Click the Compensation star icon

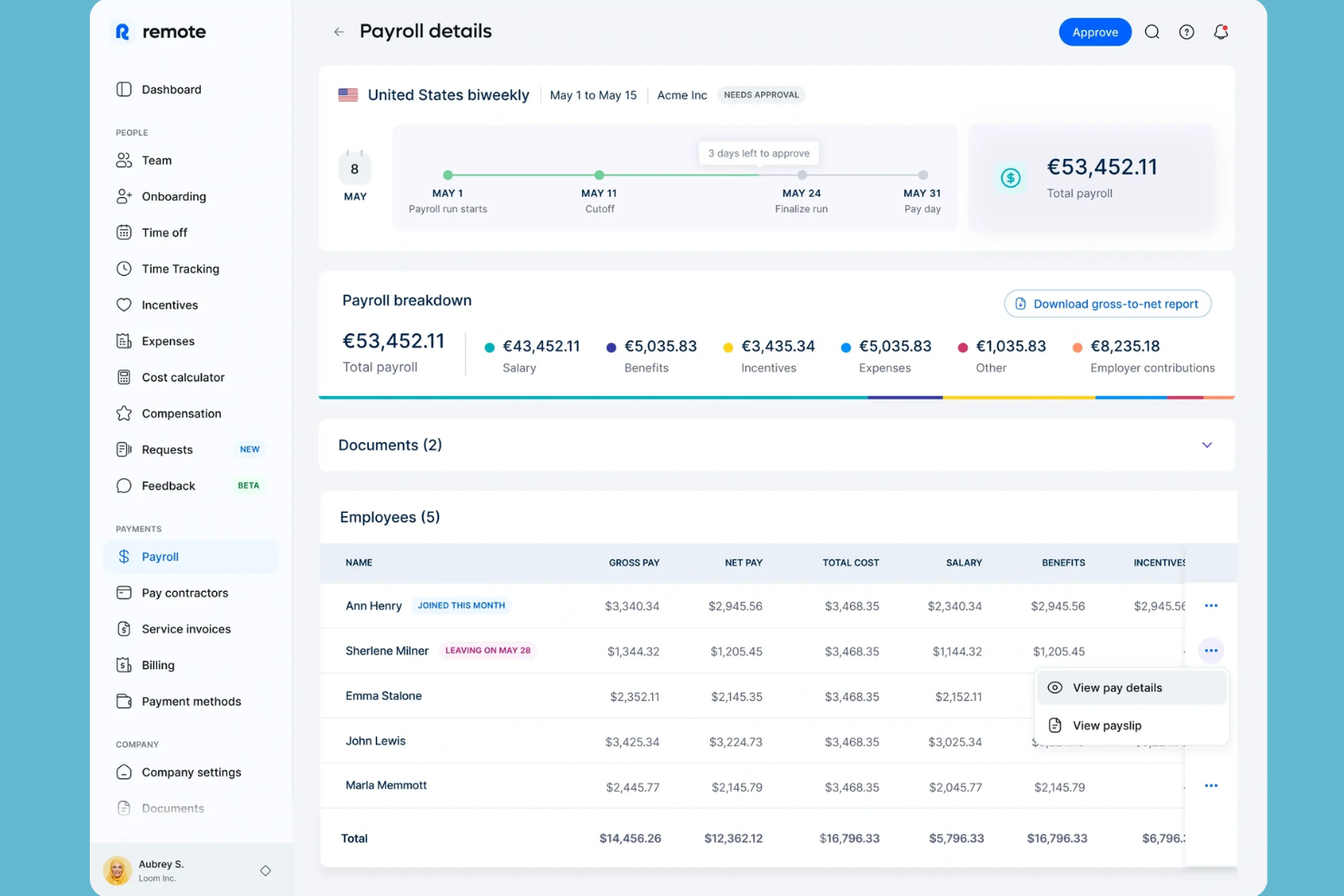tap(124, 413)
